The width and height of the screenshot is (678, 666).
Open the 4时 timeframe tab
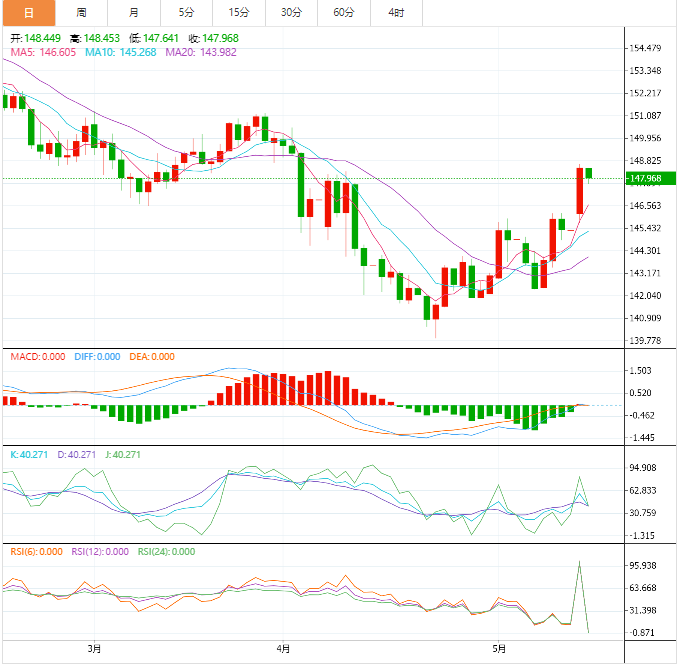pyautogui.click(x=396, y=13)
